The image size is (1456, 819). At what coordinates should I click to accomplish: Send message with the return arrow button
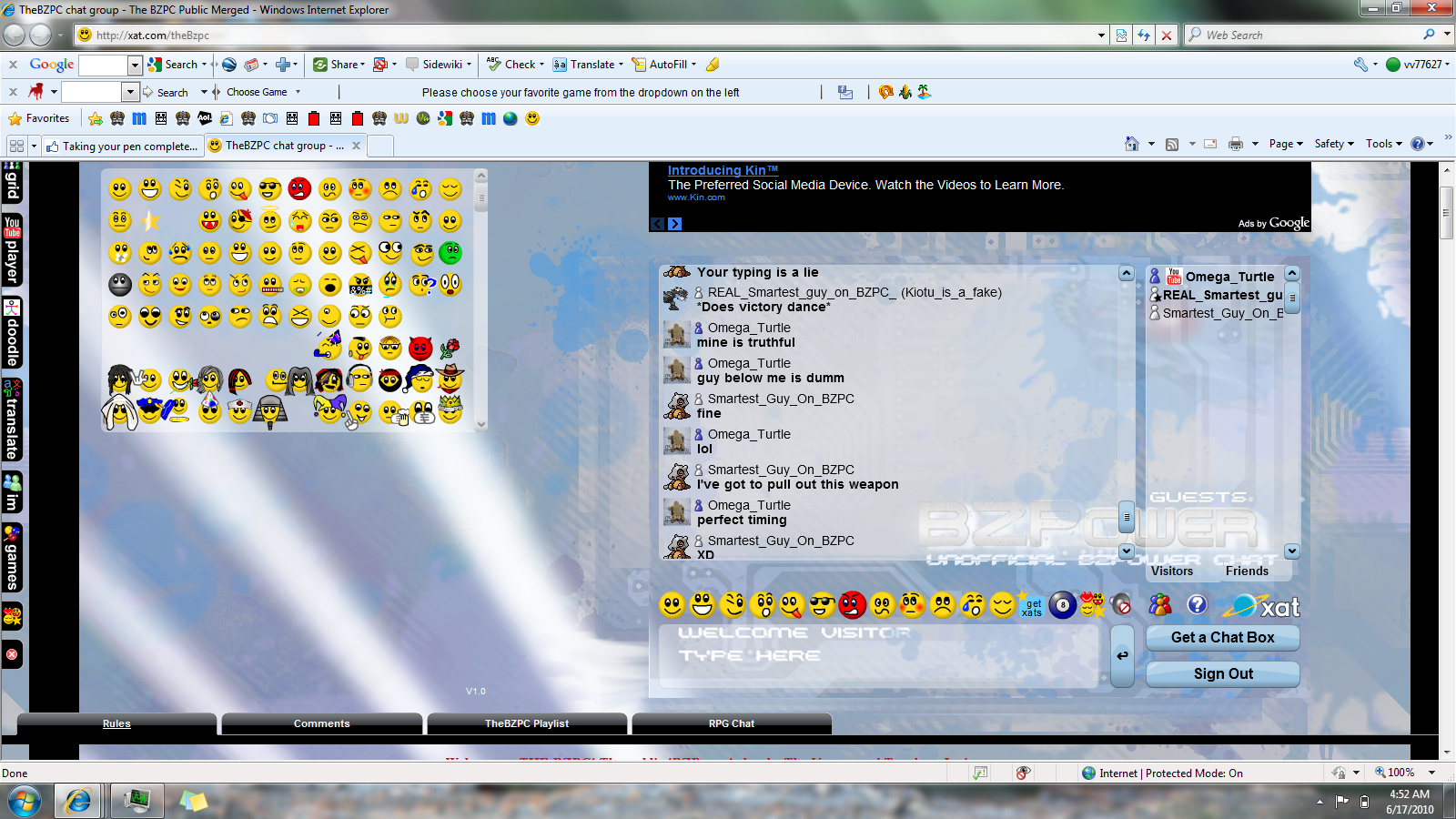[1123, 655]
